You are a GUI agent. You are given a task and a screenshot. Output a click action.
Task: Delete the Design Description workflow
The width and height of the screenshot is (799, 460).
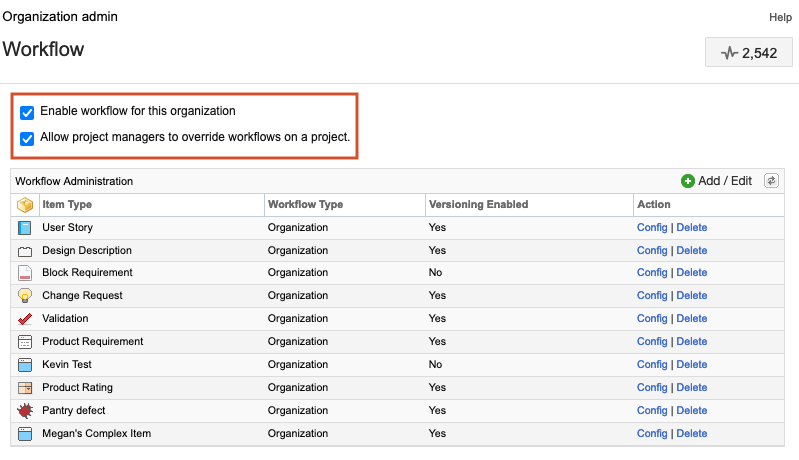click(x=691, y=250)
